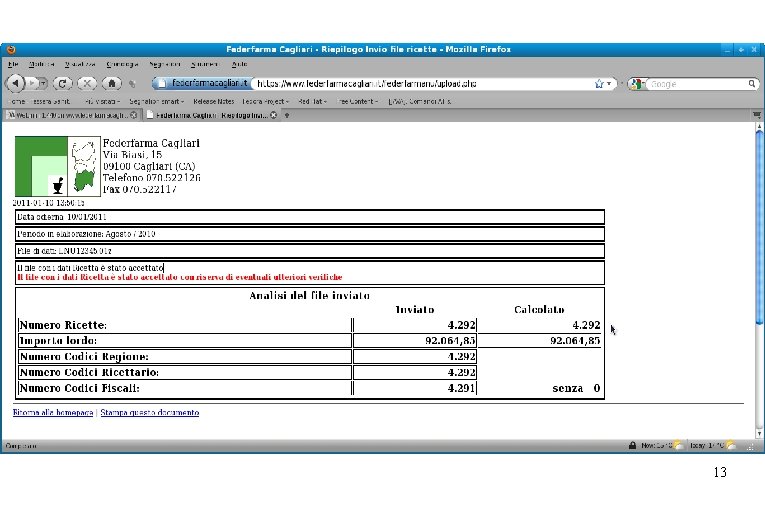Click the Sardinia map logo image

(x=84, y=166)
